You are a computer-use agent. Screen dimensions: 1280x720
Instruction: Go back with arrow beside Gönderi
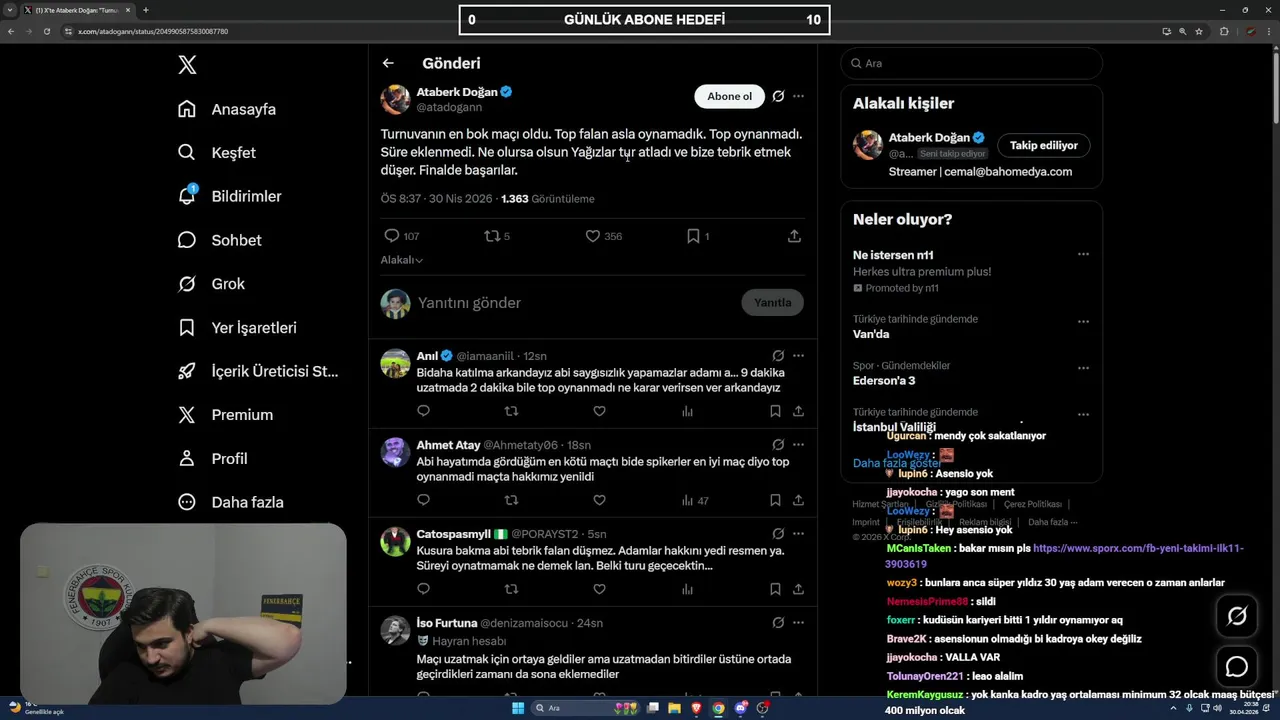click(388, 63)
